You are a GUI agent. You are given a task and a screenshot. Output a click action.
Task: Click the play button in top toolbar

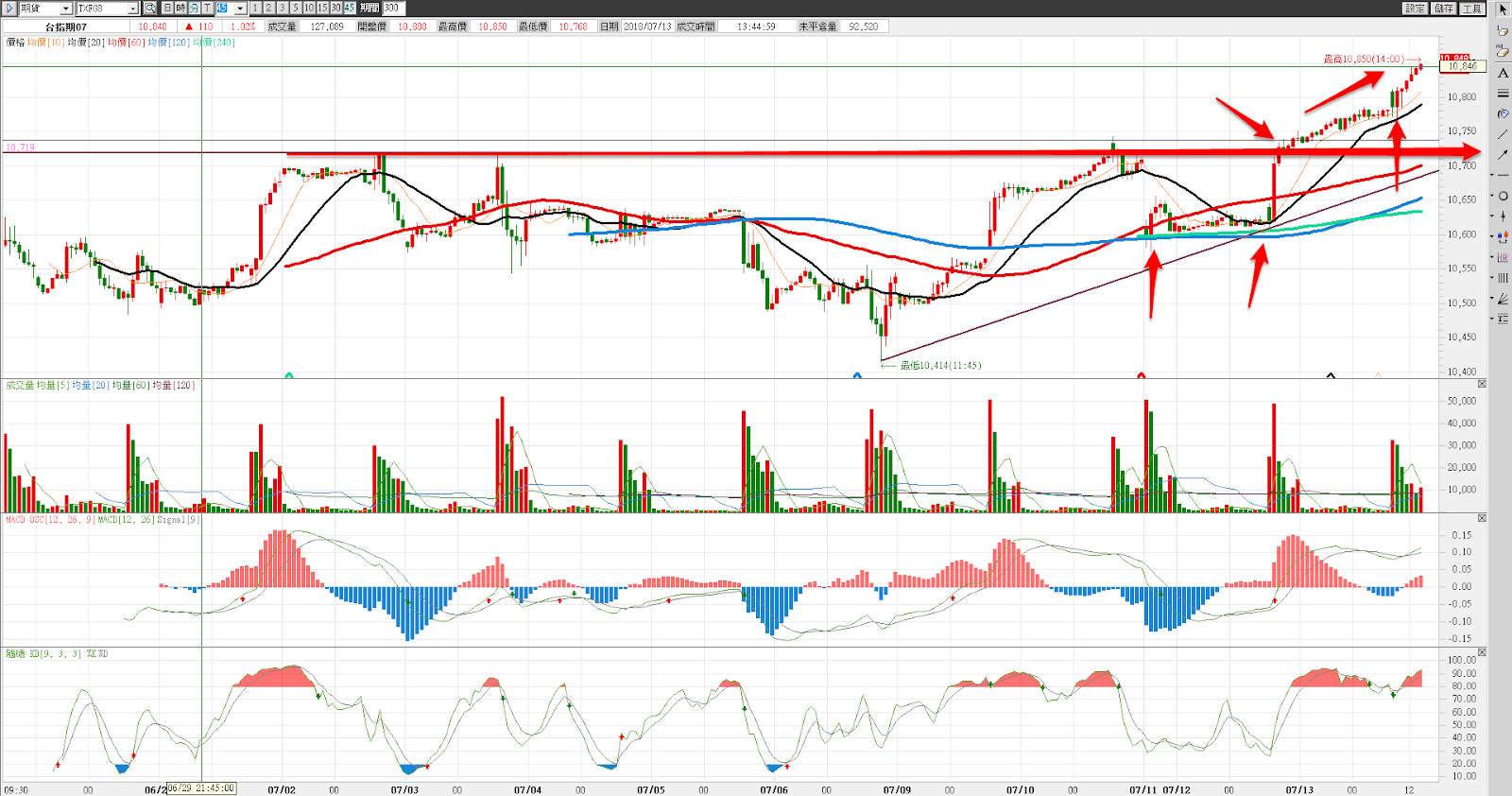[x=9, y=9]
